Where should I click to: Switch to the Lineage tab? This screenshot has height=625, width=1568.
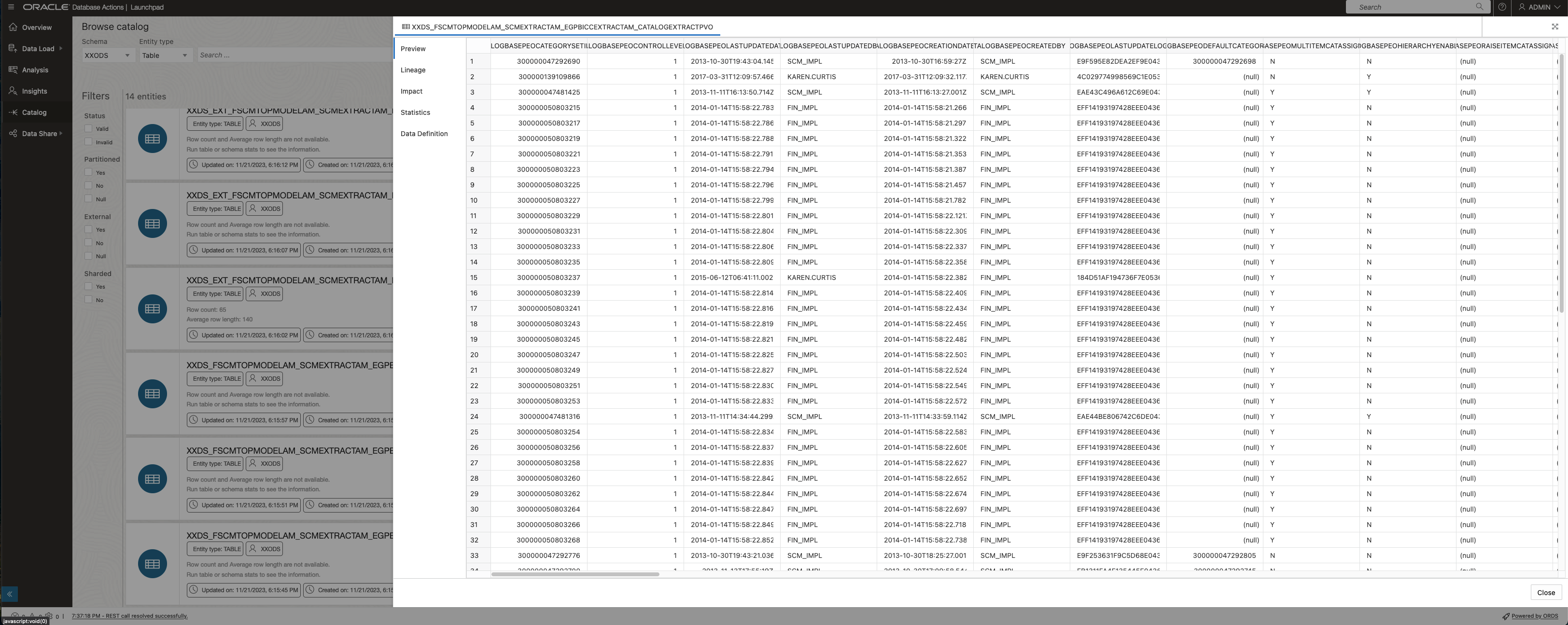click(x=413, y=70)
